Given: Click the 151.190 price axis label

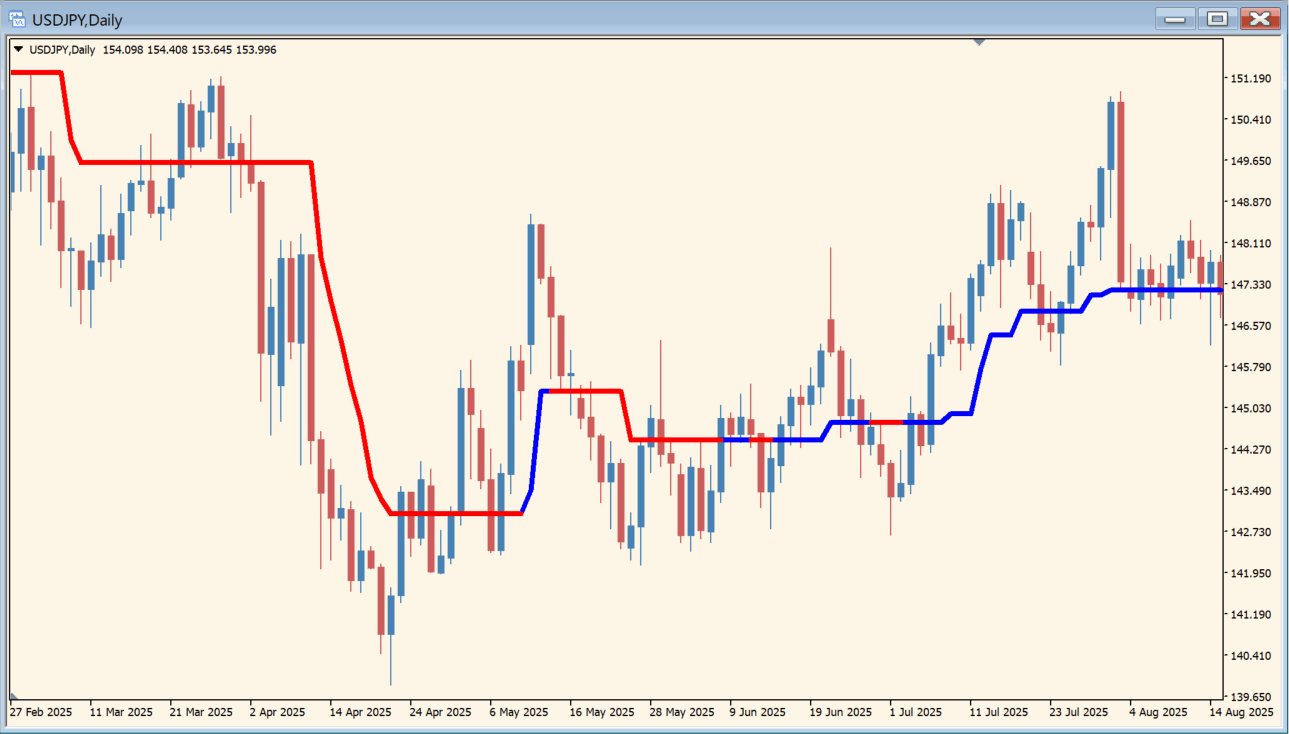Looking at the screenshot, I should tap(1250, 79).
